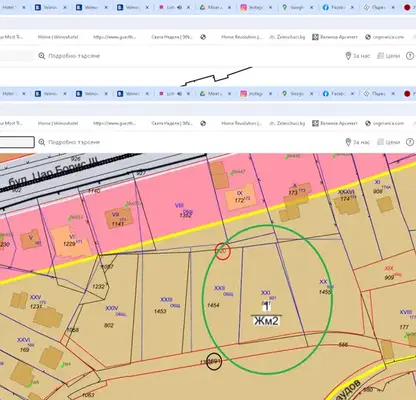Click the black circle marker on the road
Viewport: 416px width, 400px height.
tap(214, 361)
